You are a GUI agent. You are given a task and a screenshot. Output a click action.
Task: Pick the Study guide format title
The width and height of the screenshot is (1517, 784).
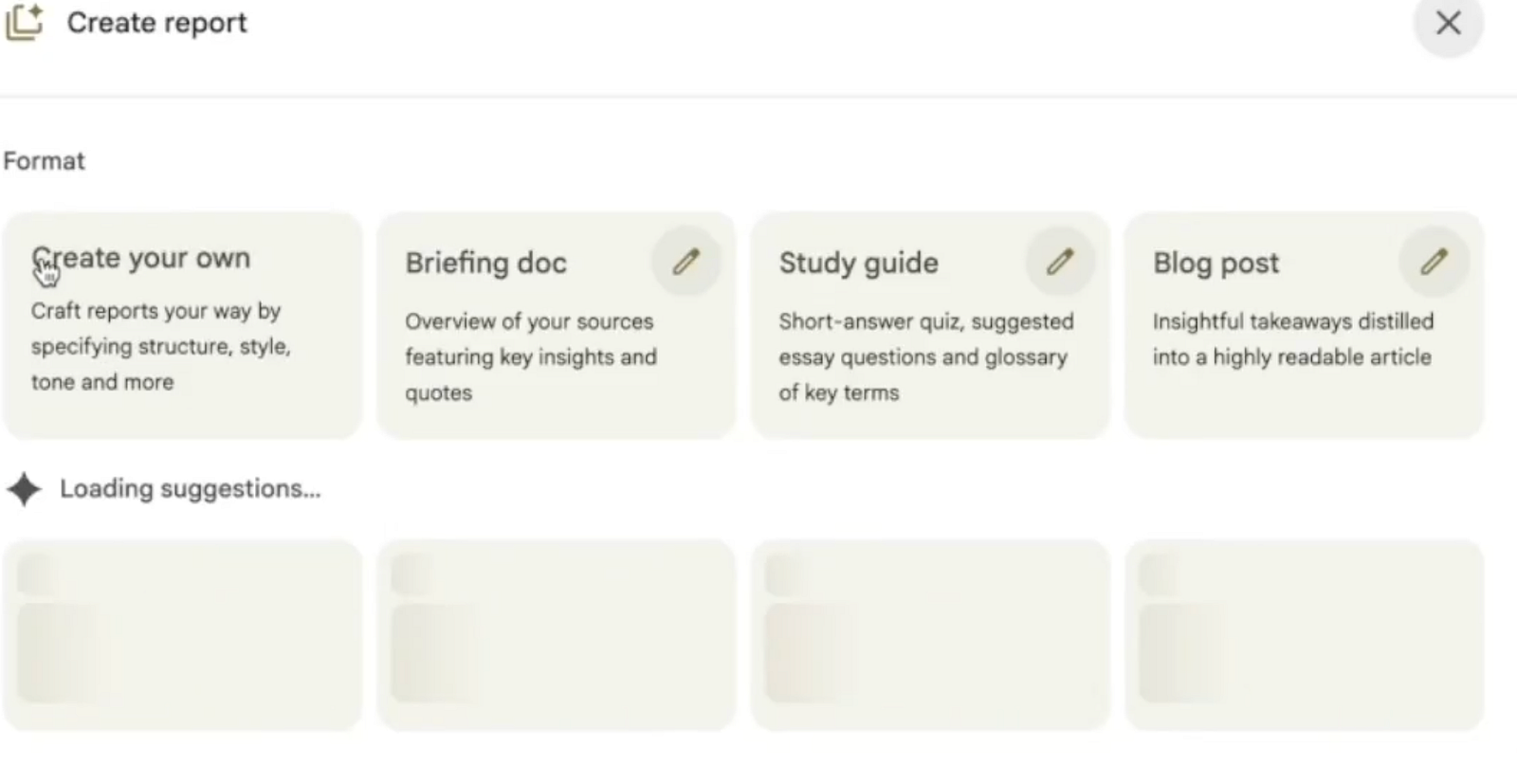pos(858,263)
